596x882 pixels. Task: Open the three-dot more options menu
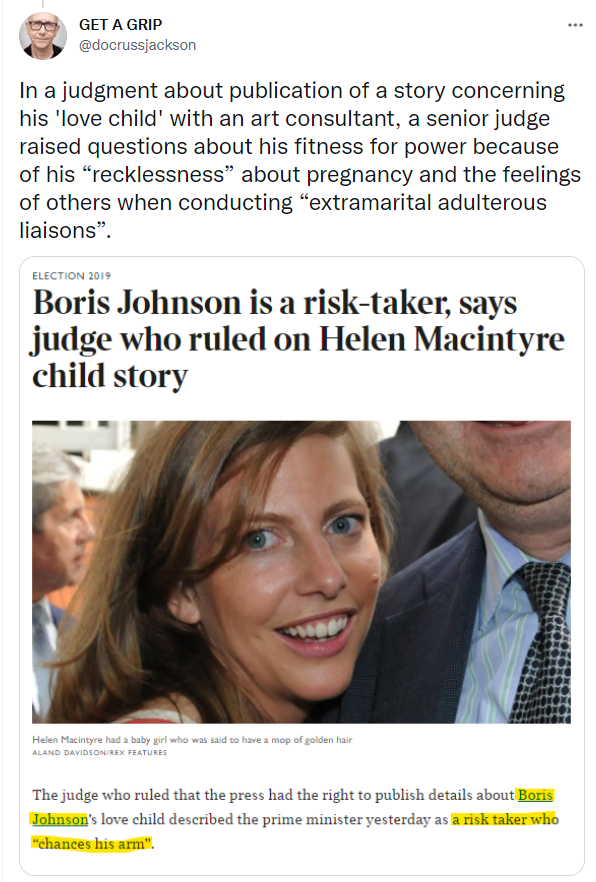[x=575, y=25]
